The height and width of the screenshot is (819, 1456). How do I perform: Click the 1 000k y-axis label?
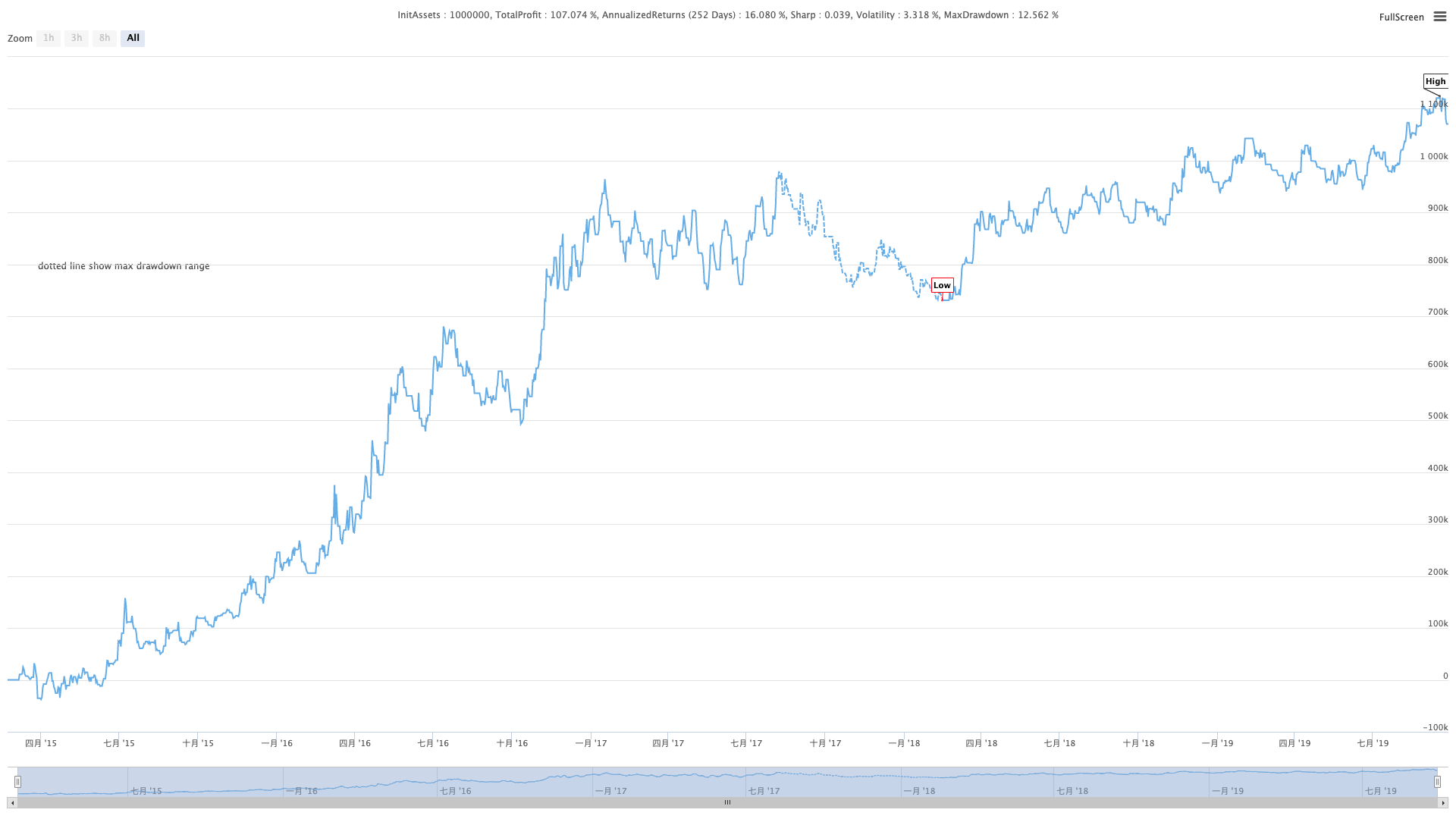tap(1433, 156)
